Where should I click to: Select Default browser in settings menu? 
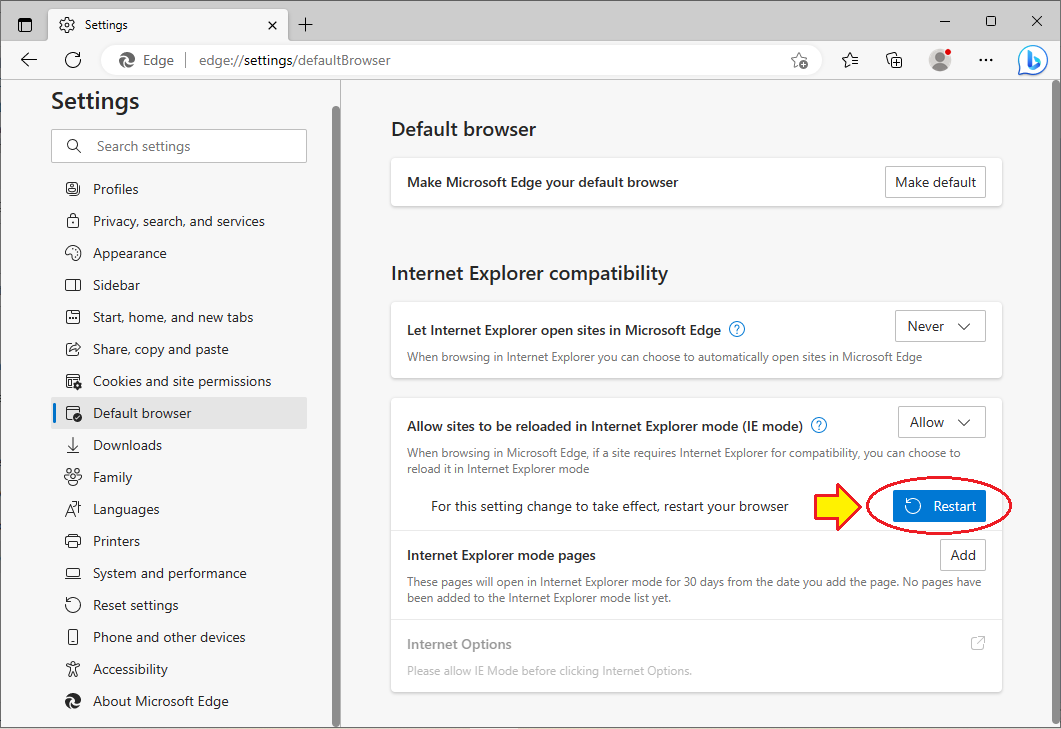pos(179,413)
